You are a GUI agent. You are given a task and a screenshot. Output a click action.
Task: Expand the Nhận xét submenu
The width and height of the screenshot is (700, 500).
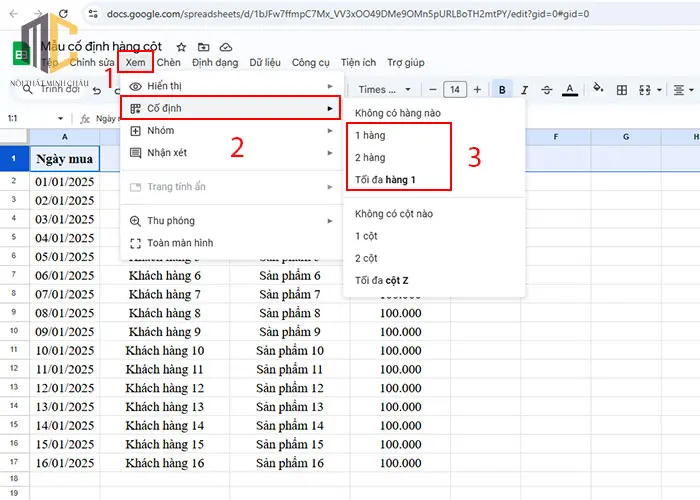click(x=231, y=153)
